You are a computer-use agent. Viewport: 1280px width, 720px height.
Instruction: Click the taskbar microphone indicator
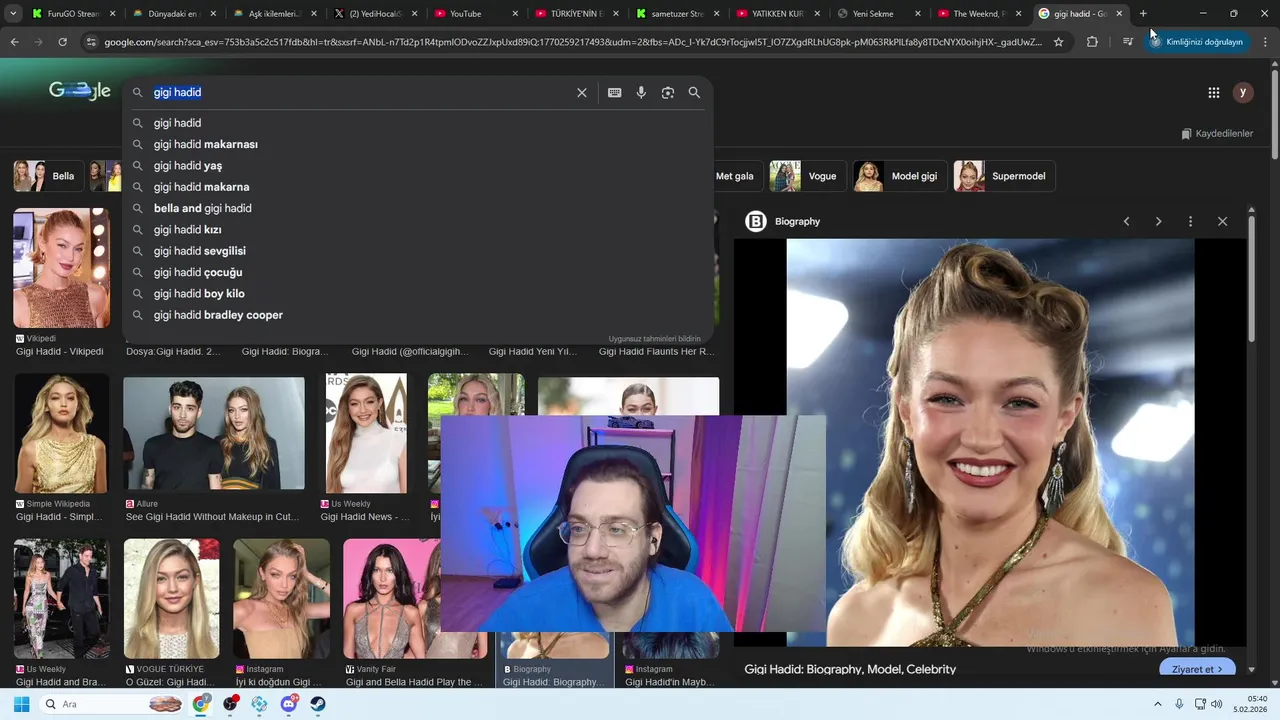pyautogui.click(x=1179, y=704)
